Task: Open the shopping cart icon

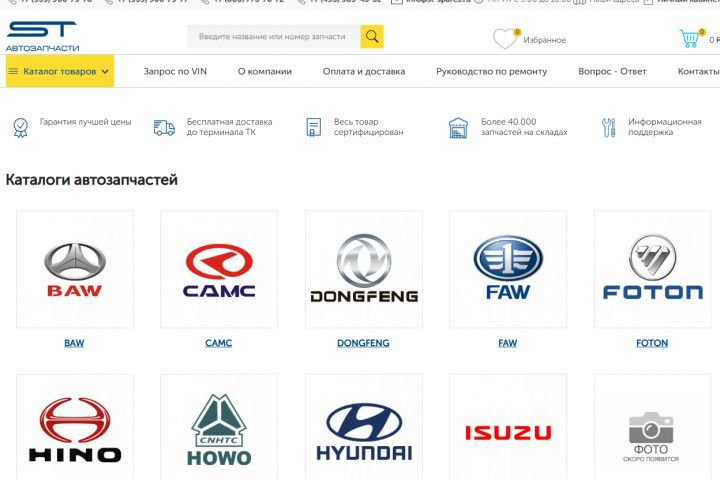Action: click(690, 39)
